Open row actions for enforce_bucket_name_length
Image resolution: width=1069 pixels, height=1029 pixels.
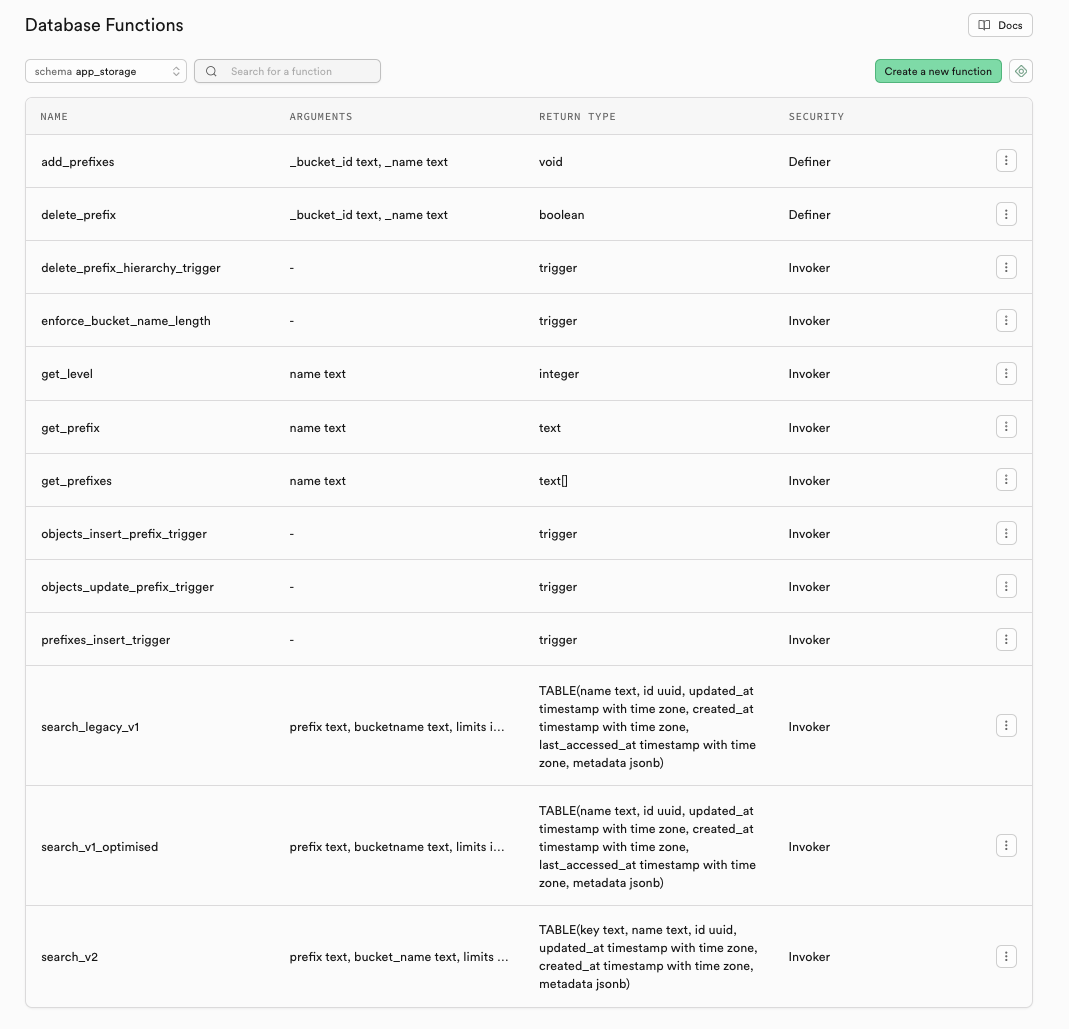(x=1006, y=320)
